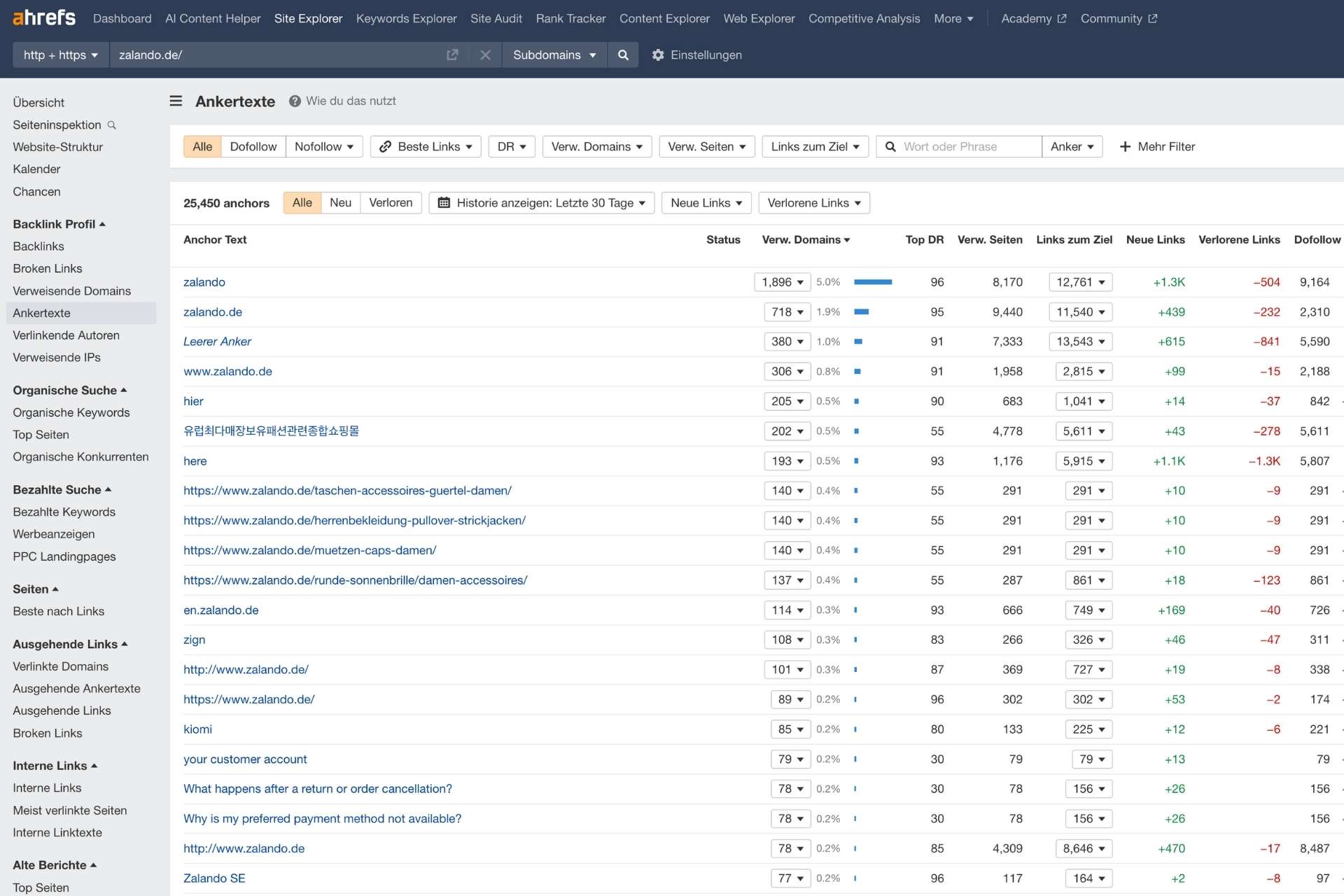Screen dimensions: 1344x896
Task: Open Organische Keywords report
Action: tap(71, 412)
